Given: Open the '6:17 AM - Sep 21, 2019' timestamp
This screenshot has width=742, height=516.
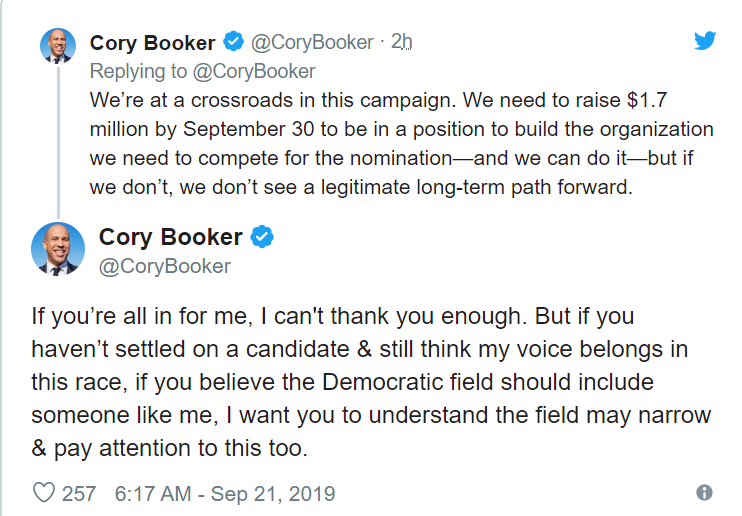Looking at the screenshot, I should click(225, 493).
